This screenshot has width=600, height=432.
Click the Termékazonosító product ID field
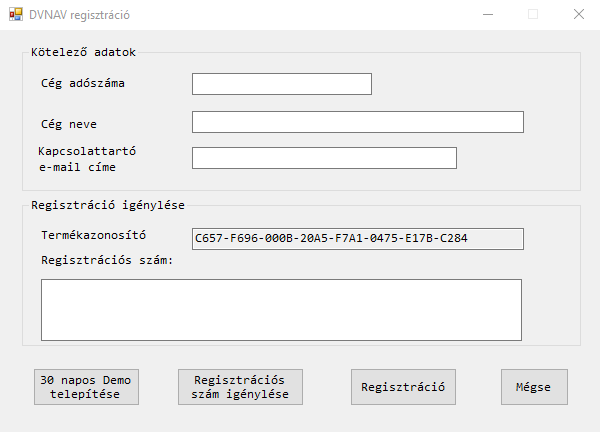tap(357, 238)
